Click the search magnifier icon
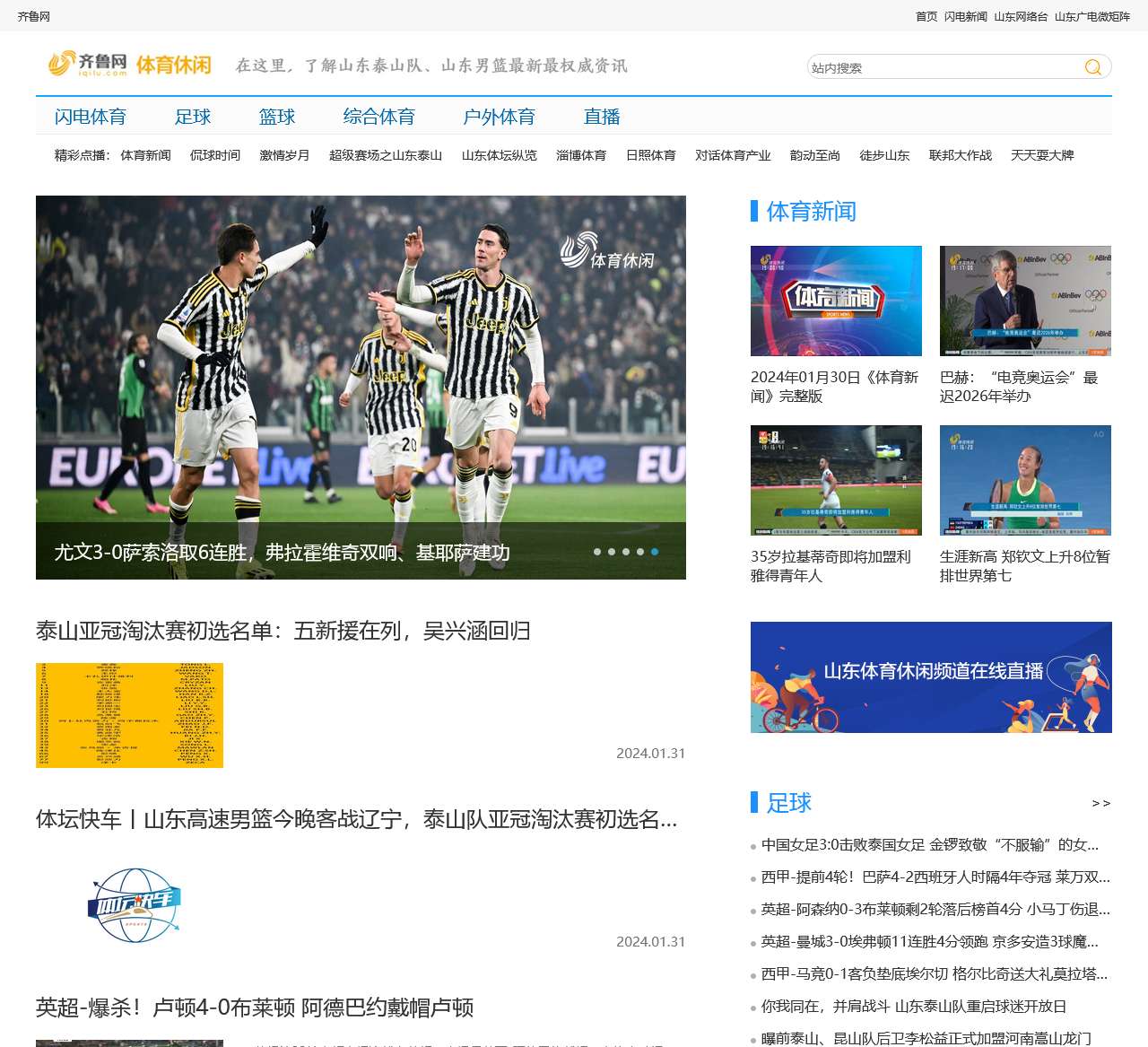The image size is (1148, 1047). coord(1092,67)
